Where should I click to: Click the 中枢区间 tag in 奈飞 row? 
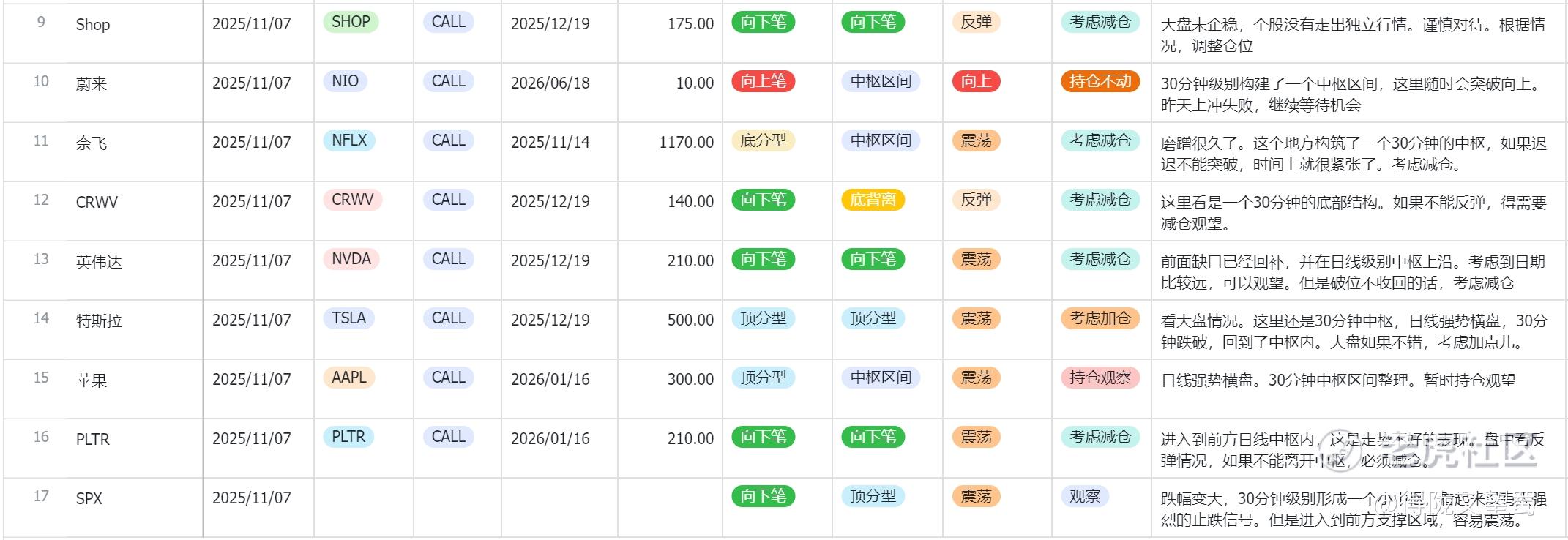pyautogui.click(x=881, y=140)
